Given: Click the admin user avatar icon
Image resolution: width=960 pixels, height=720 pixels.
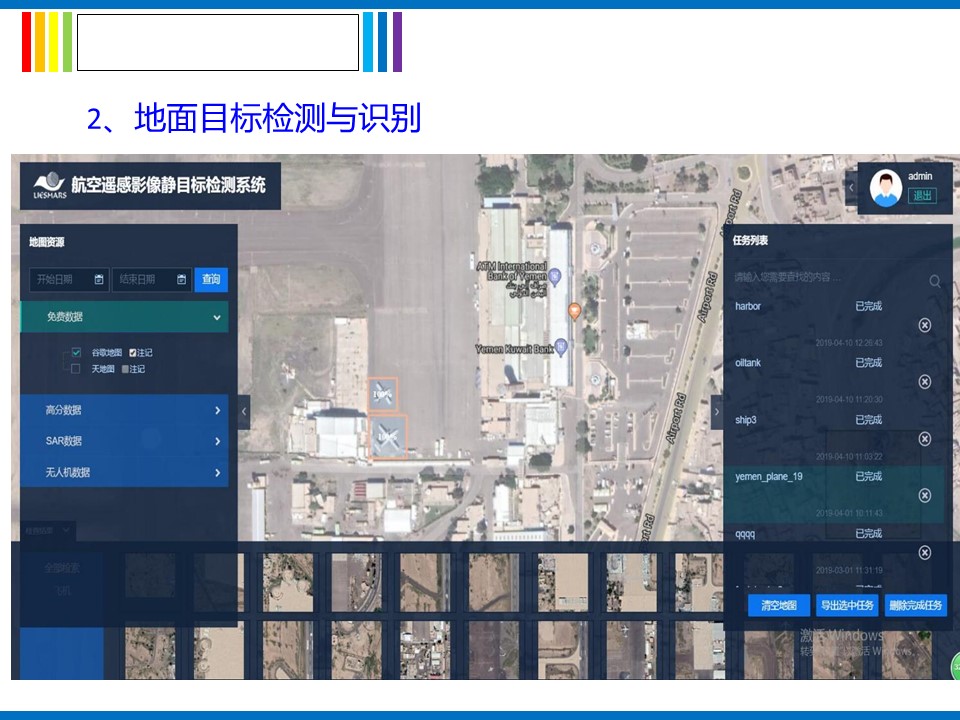Looking at the screenshot, I should click(x=885, y=188).
